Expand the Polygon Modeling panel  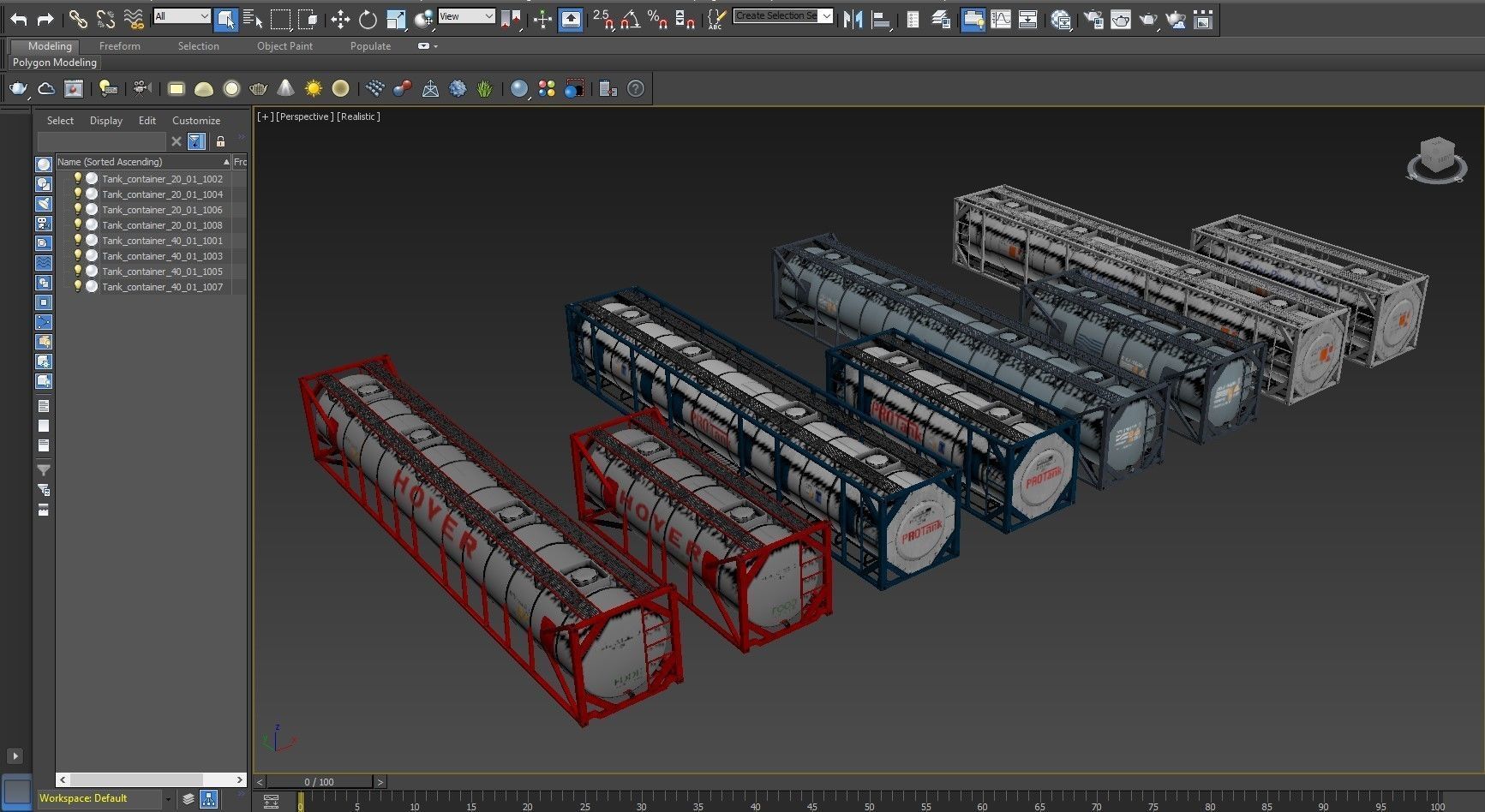click(55, 63)
